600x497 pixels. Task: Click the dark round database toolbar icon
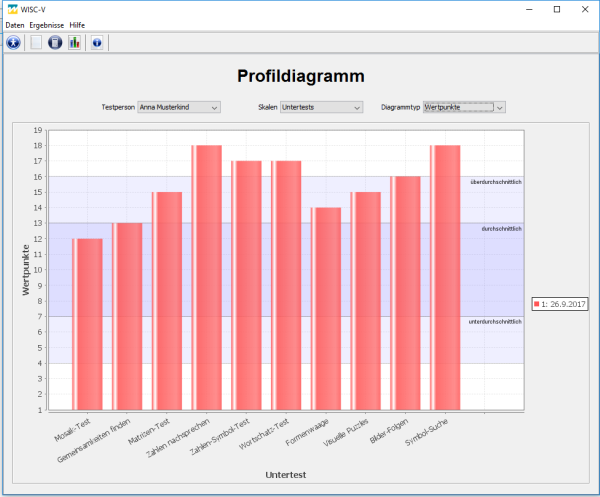pos(56,42)
